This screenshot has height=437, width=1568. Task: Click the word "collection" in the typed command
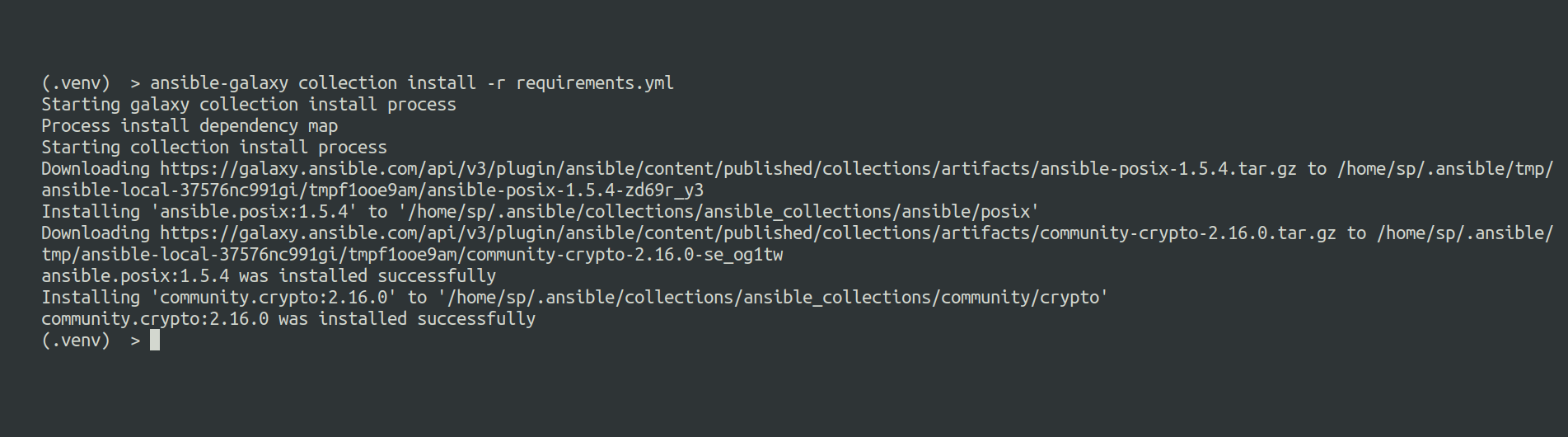click(347, 83)
